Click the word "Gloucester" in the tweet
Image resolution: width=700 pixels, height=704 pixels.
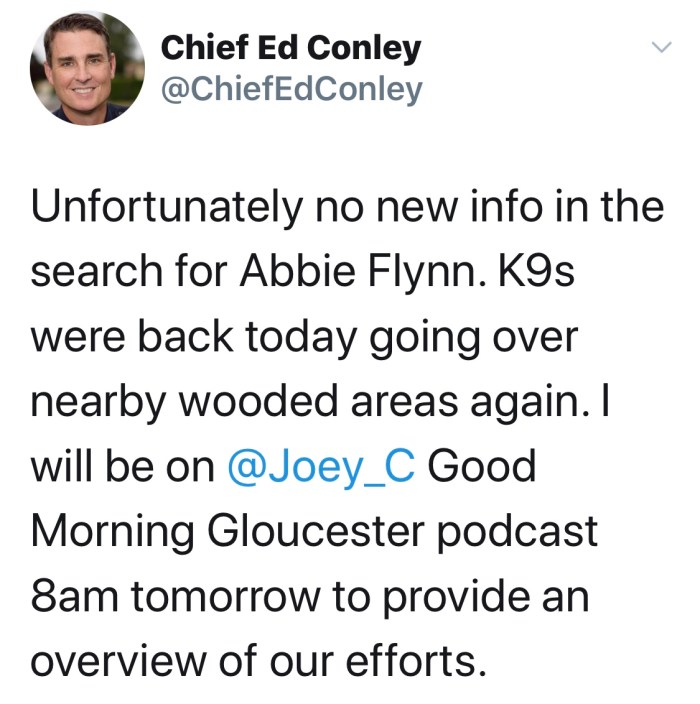(325, 531)
